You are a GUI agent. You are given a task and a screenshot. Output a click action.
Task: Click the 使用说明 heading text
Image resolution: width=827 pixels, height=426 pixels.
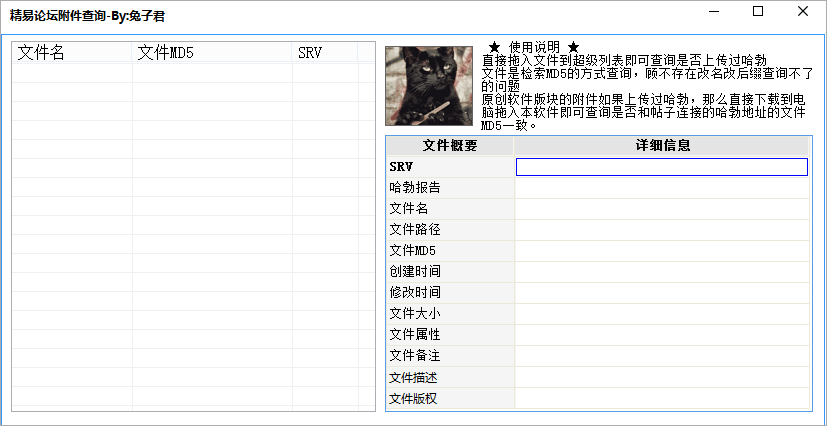click(x=534, y=47)
